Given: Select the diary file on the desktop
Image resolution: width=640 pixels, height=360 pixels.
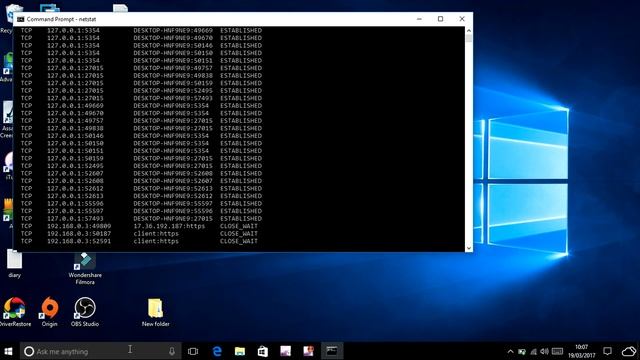Looking at the screenshot, I should click(14, 264).
